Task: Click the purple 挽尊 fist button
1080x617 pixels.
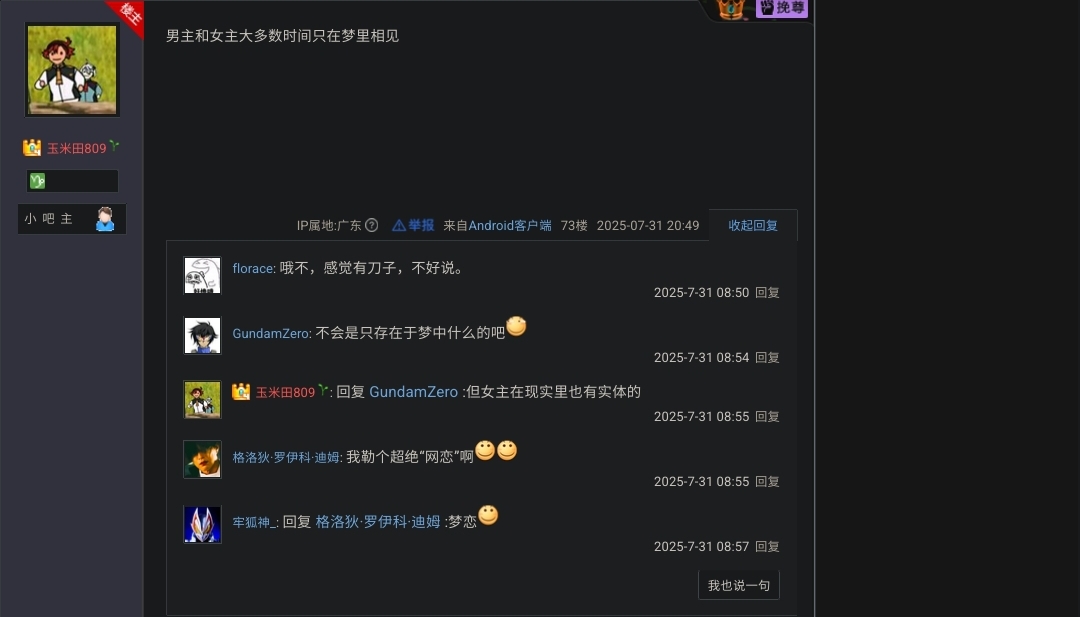Action: coord(781,8)
